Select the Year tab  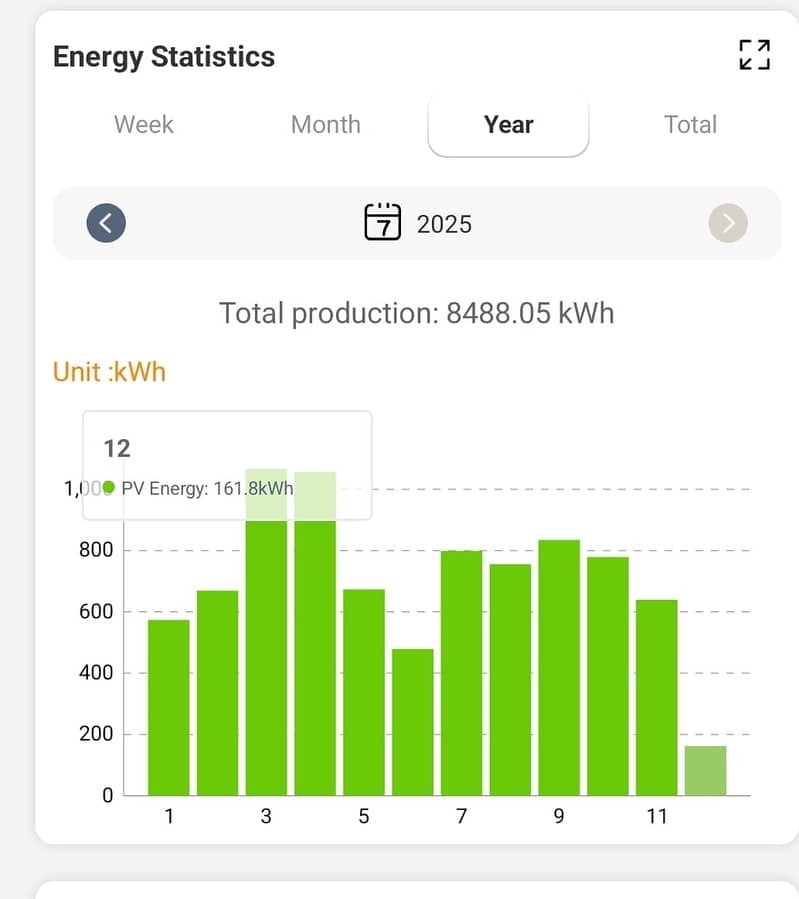pos(508,125)
